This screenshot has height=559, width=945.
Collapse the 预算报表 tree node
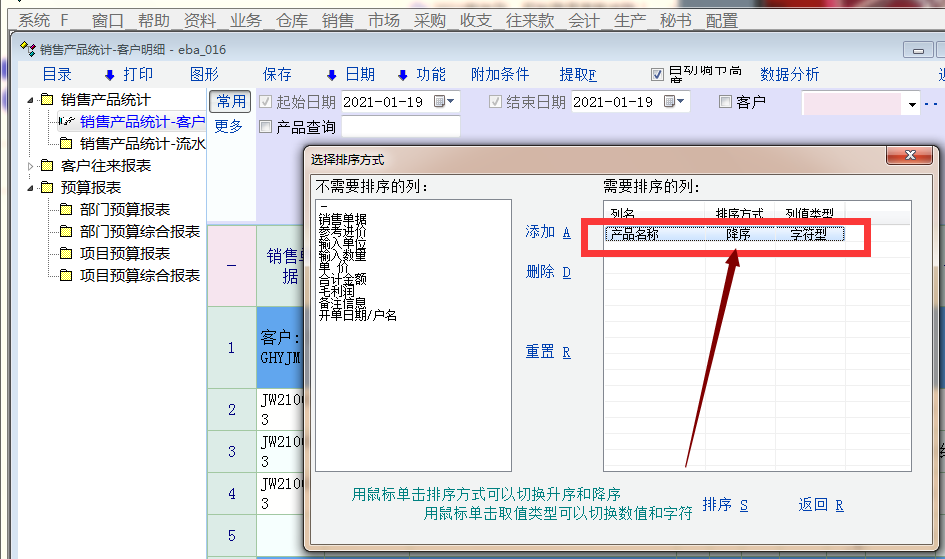point(31,188)
